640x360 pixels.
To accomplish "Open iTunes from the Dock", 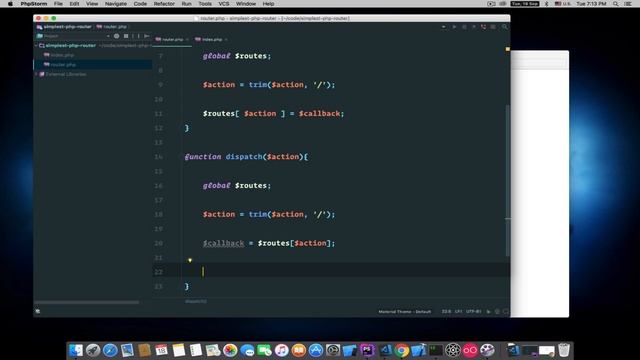I will coord(282,350).
